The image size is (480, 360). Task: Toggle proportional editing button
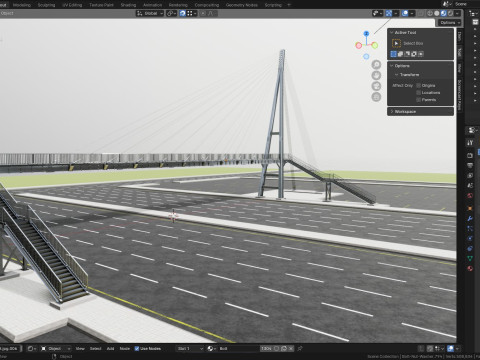[203, 13]
